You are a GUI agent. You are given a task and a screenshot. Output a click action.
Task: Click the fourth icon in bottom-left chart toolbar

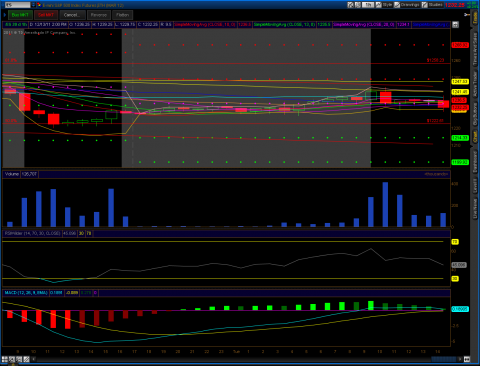click(26, 359)
